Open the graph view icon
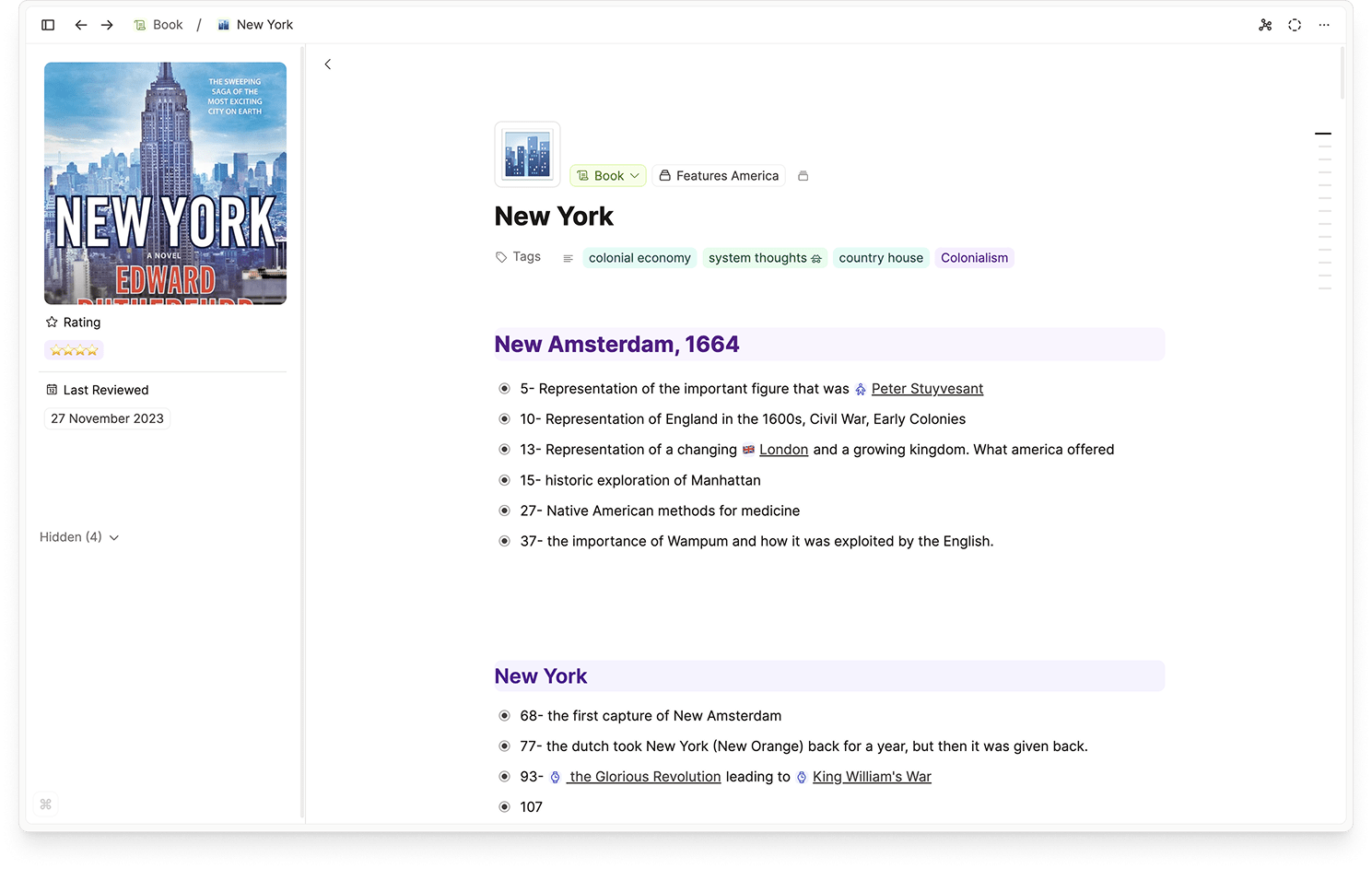The height and width of the screenshot is (869, 1372). point(1265,25)
